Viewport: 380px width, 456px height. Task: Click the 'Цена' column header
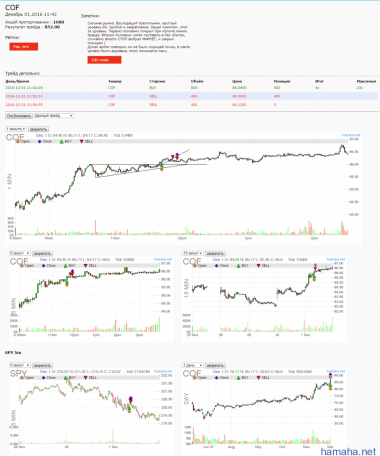237,81
